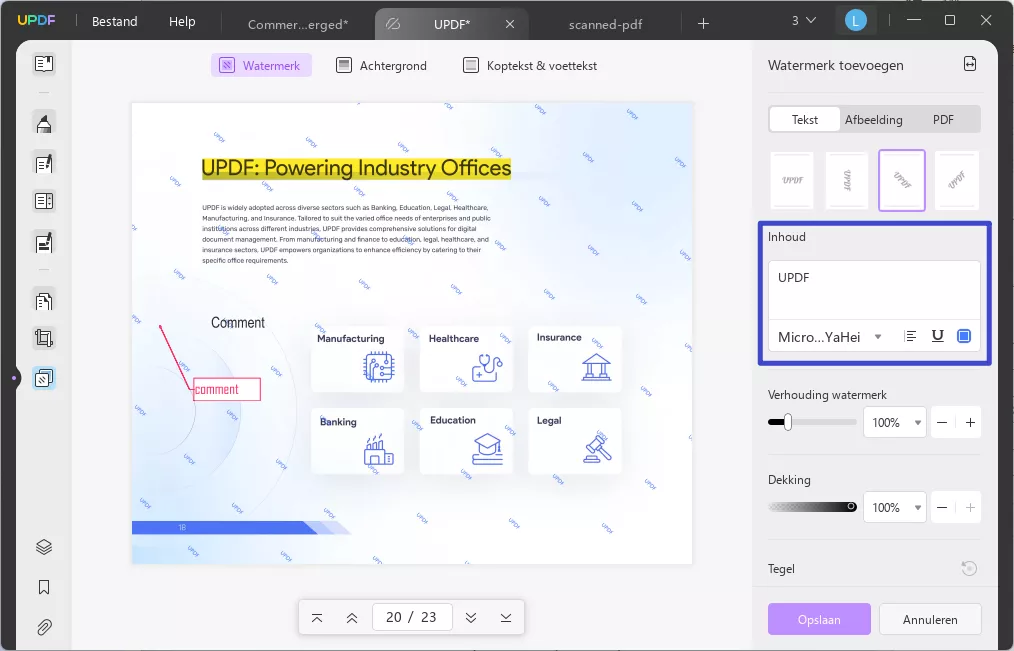The width and height of the screenshot is (1014, 651).
Task: Open the Bestand menu
Action: (114, 21)
